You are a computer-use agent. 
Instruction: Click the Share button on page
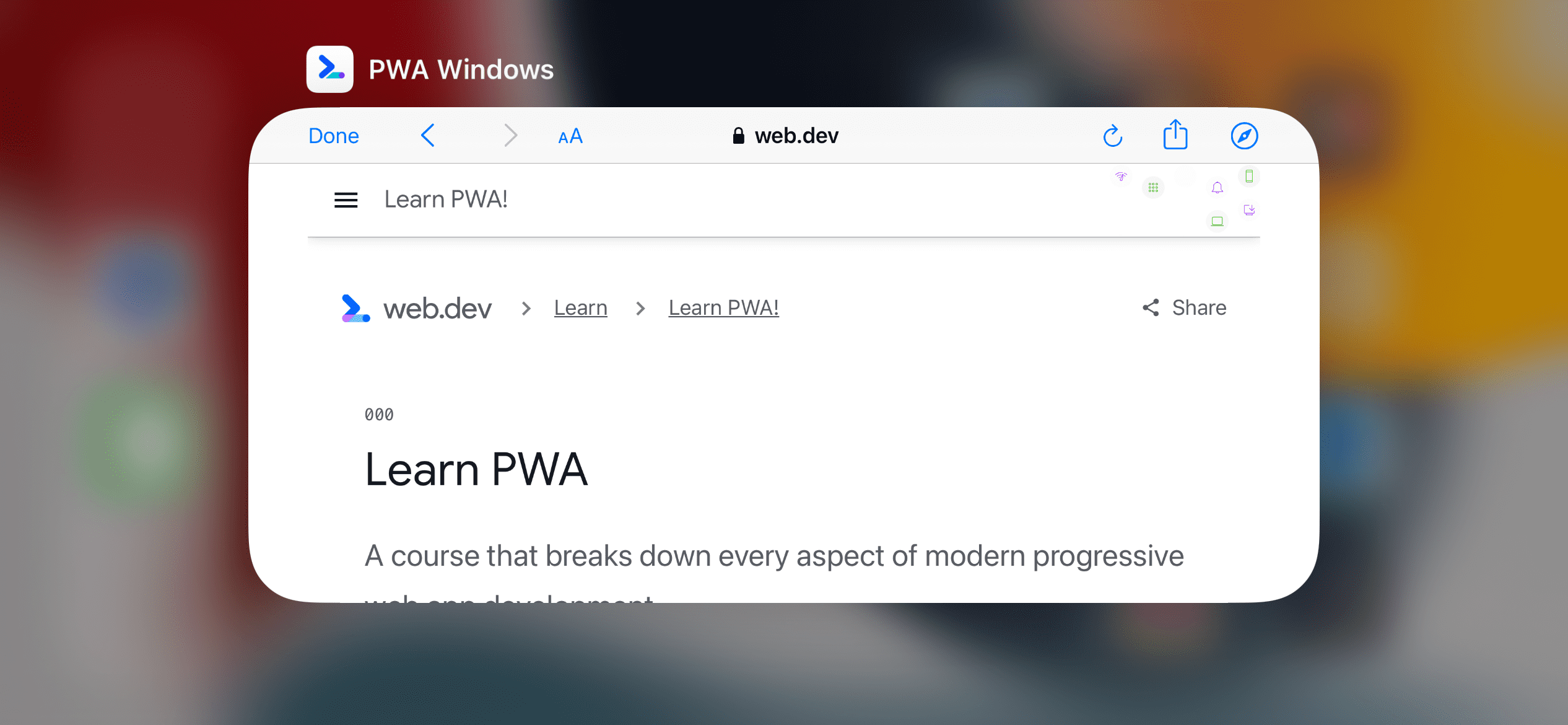1184,307
